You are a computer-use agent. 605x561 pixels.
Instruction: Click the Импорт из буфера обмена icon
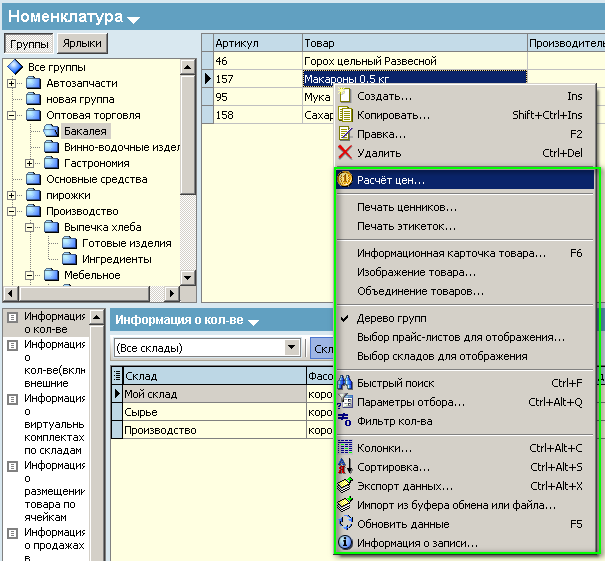(x=345, y=505)
